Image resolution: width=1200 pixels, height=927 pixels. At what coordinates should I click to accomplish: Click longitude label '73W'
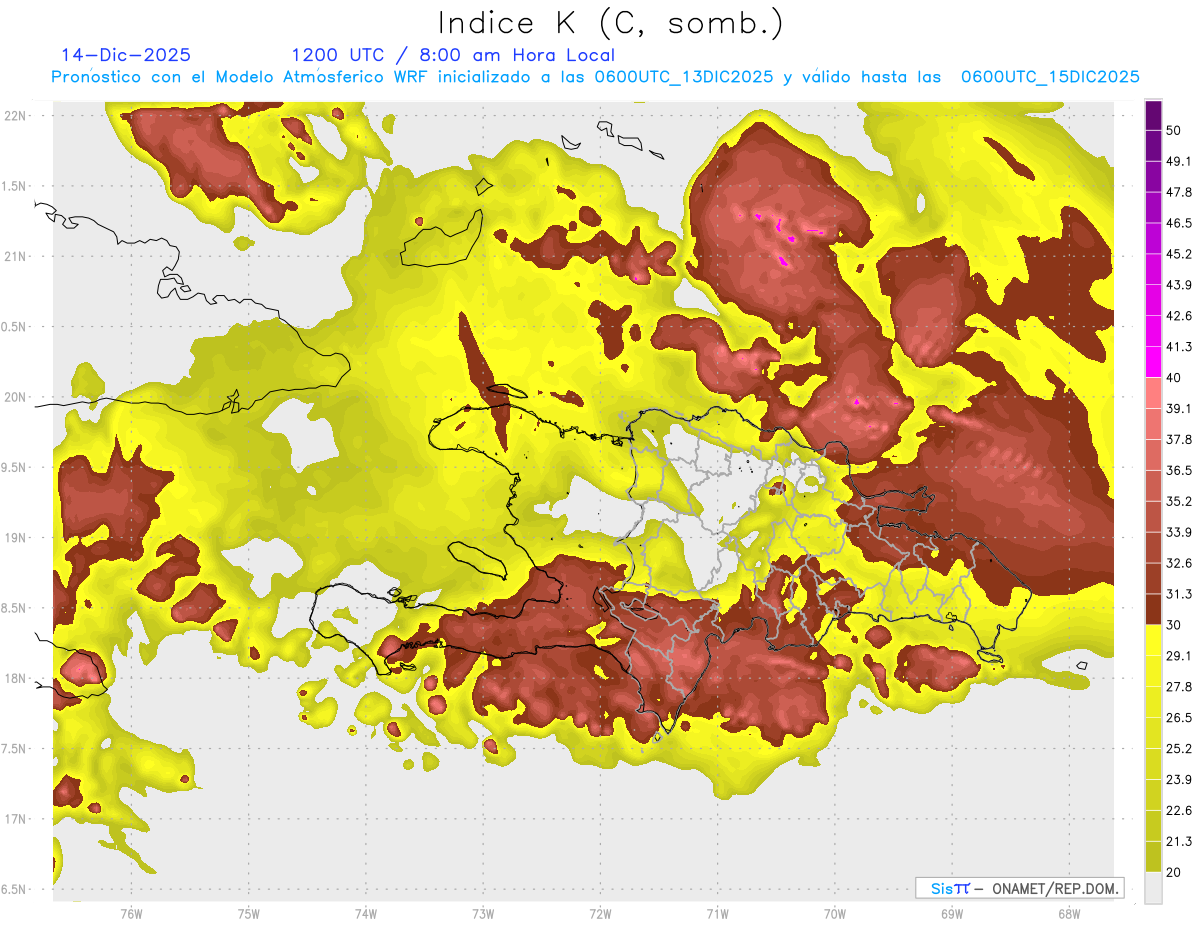(483, 913)
